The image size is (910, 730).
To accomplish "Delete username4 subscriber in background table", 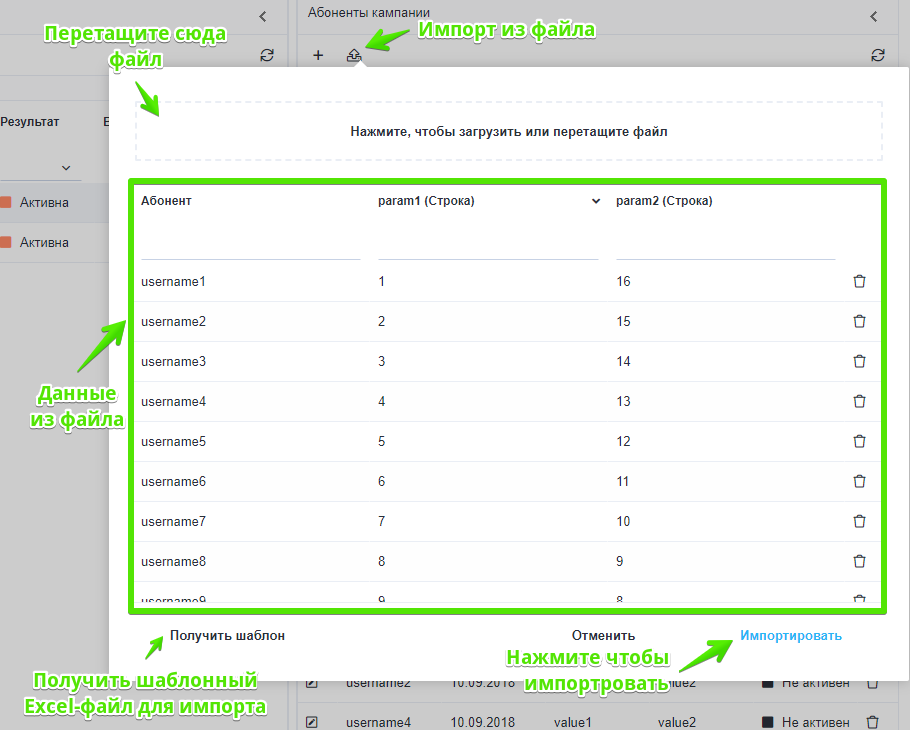I will click(873, 722).
